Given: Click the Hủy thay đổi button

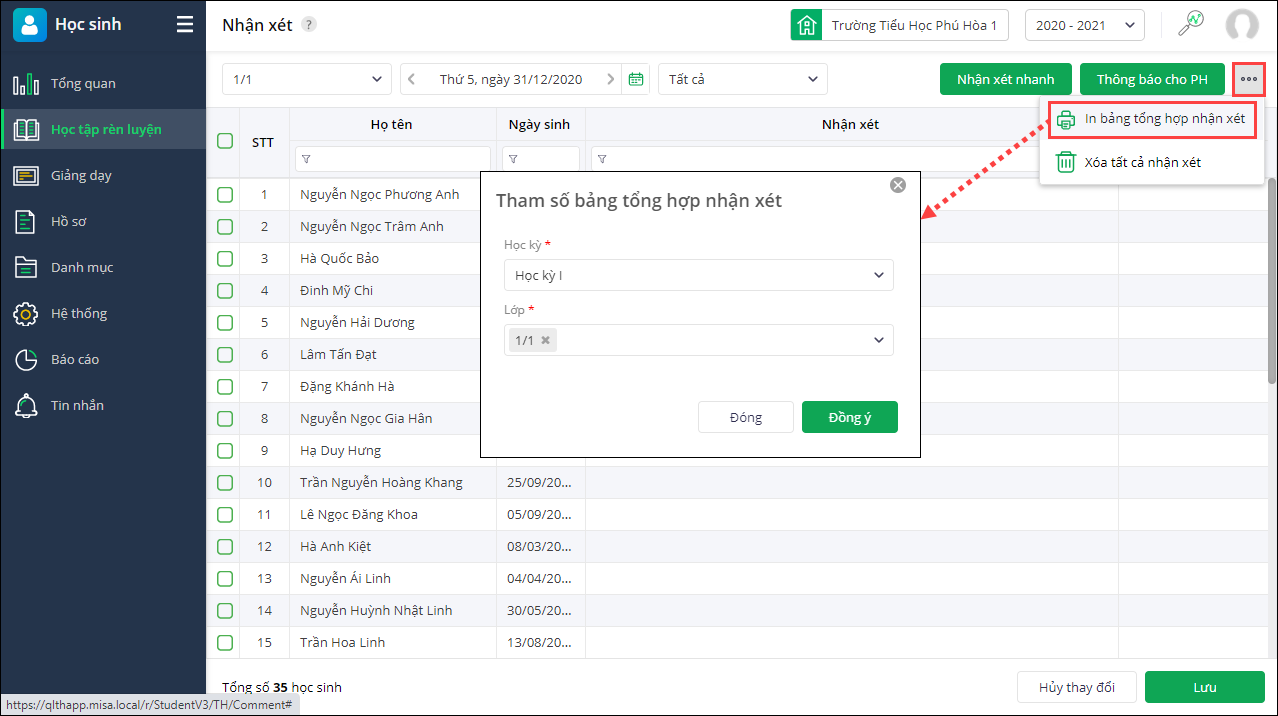Looking at the screenshot, I should (1077, 687).
